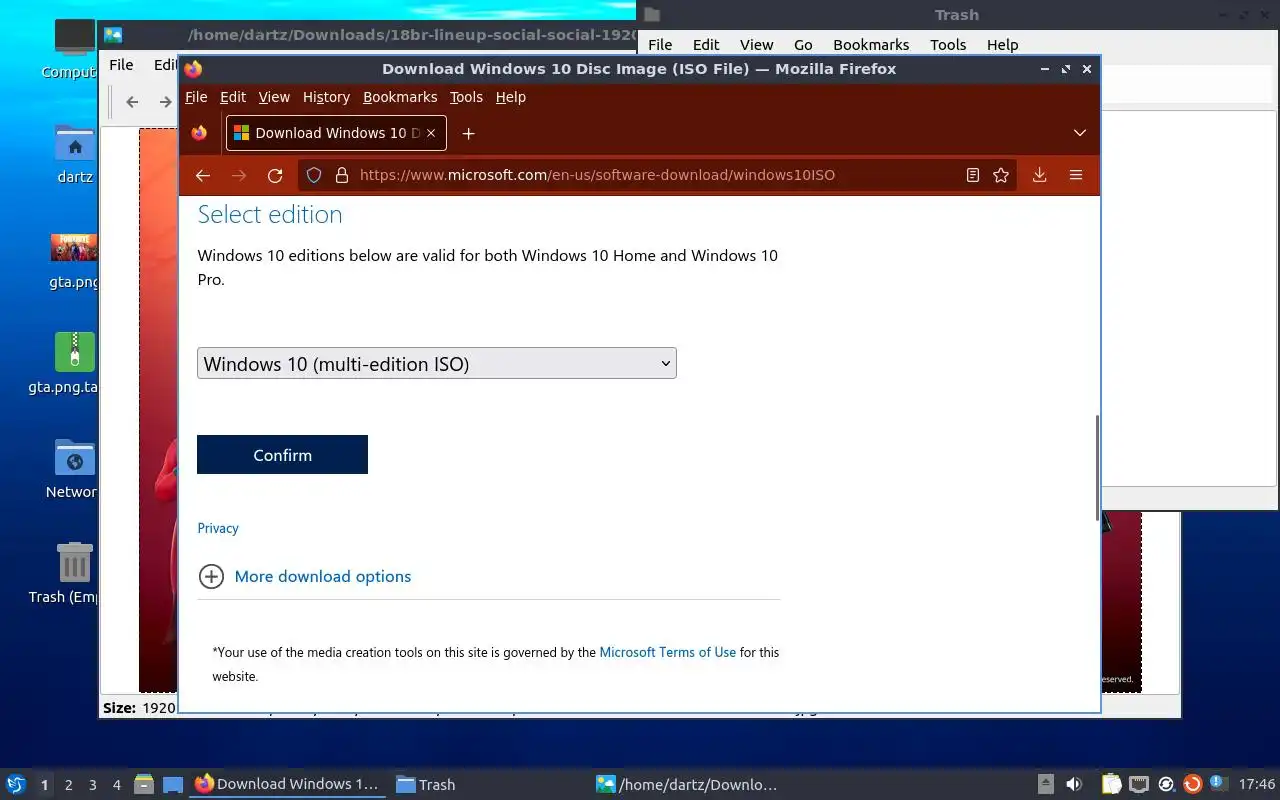Open Firefox View pinned icon

click(x=199, y=132)
